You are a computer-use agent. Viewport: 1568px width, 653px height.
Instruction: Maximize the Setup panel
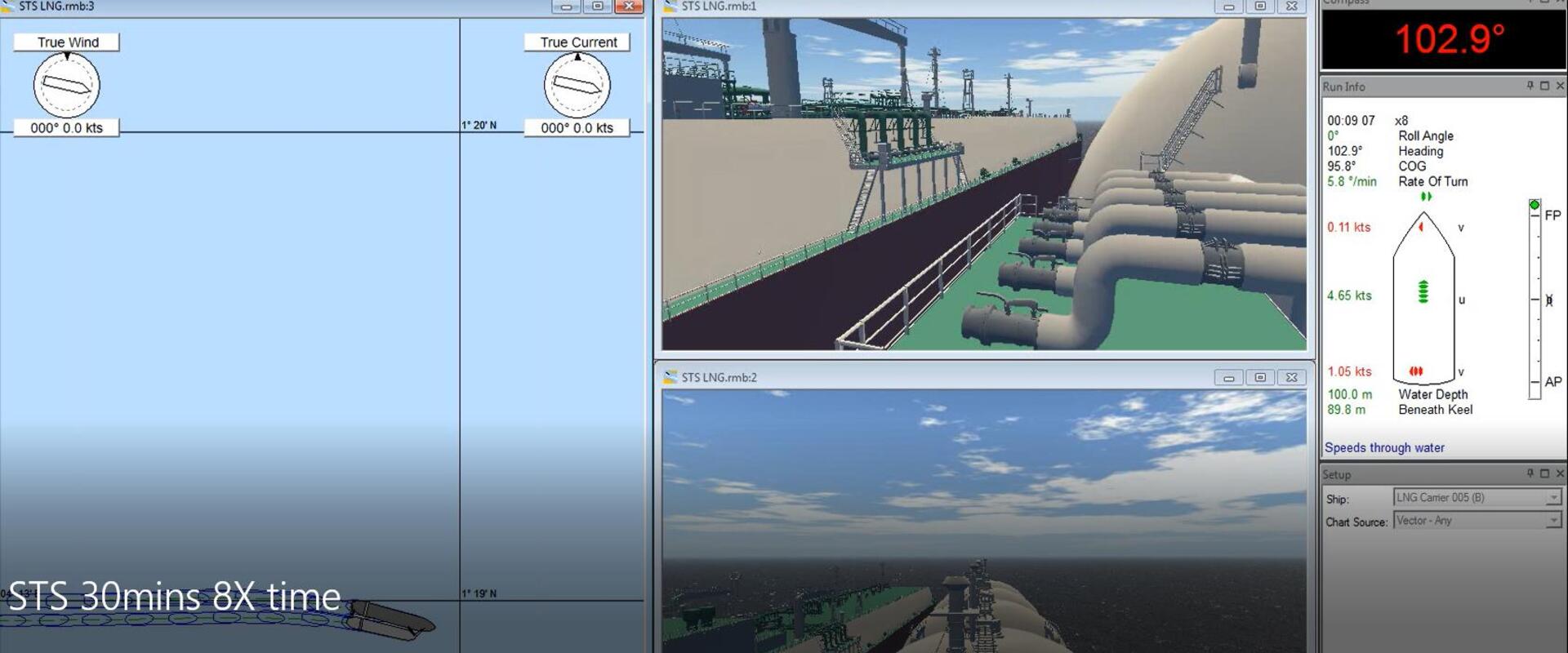1544,473
